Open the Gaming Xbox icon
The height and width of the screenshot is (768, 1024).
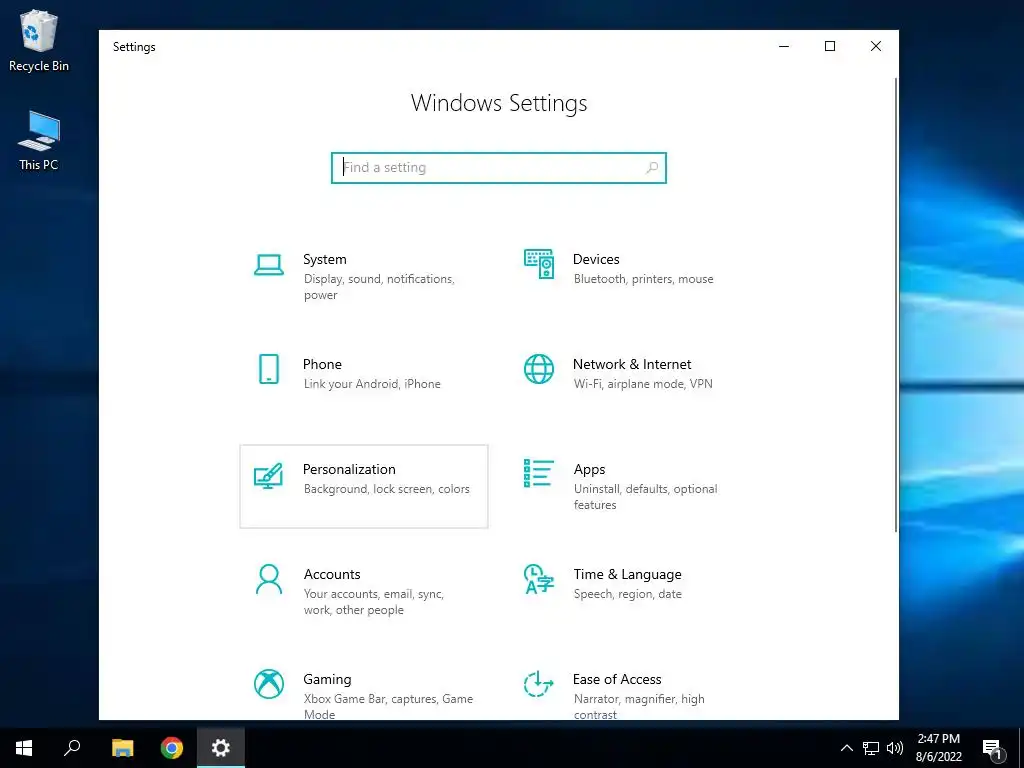pos(268,684)
